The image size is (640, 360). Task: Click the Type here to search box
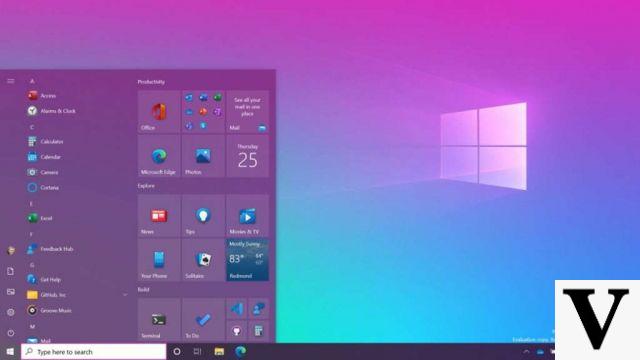pos(94,351)
